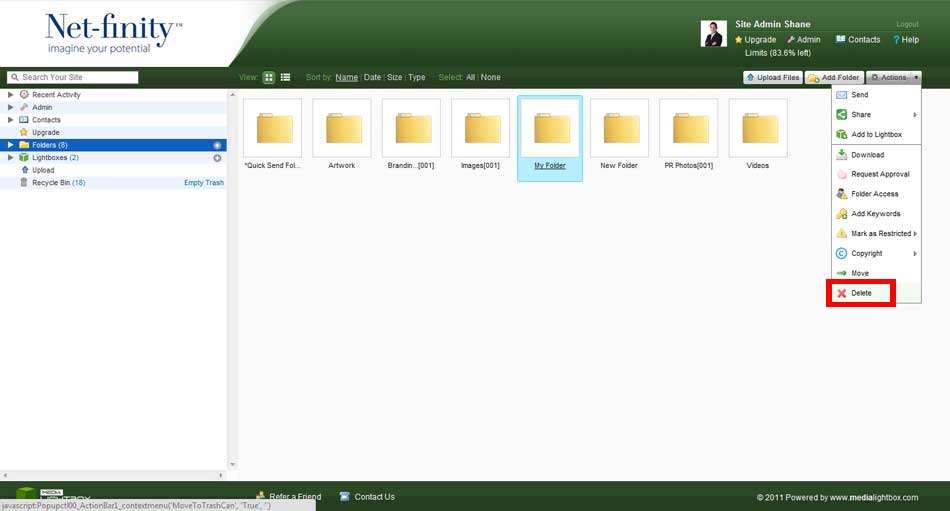Screen dimensions: 950x511
Task: Switch to list view icon
Action: pos(285,77)
